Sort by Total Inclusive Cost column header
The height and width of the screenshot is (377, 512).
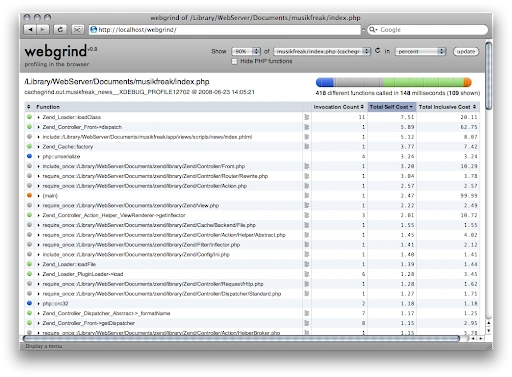(x=447, y=107)
